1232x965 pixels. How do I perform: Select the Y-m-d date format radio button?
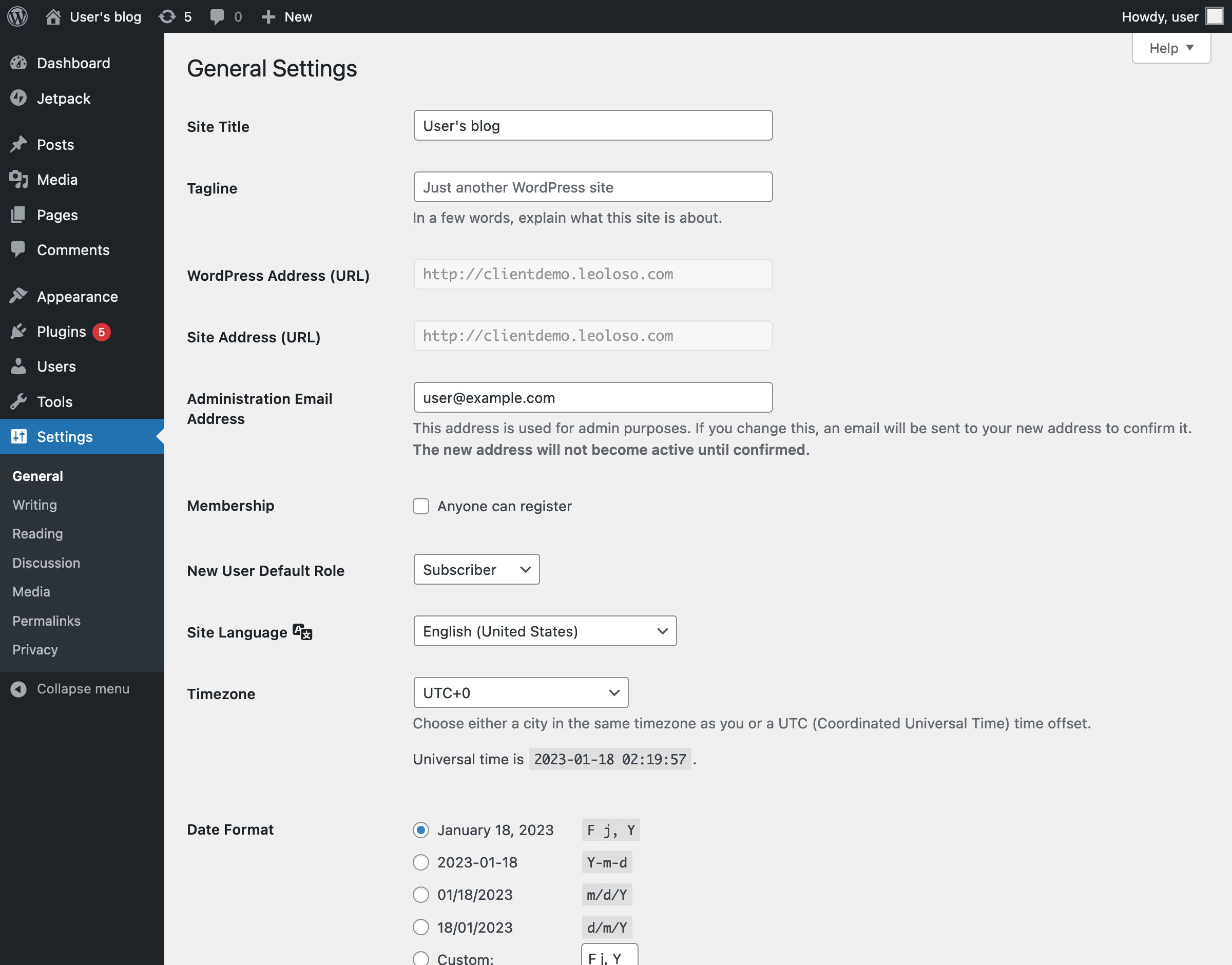coord(420,862)
